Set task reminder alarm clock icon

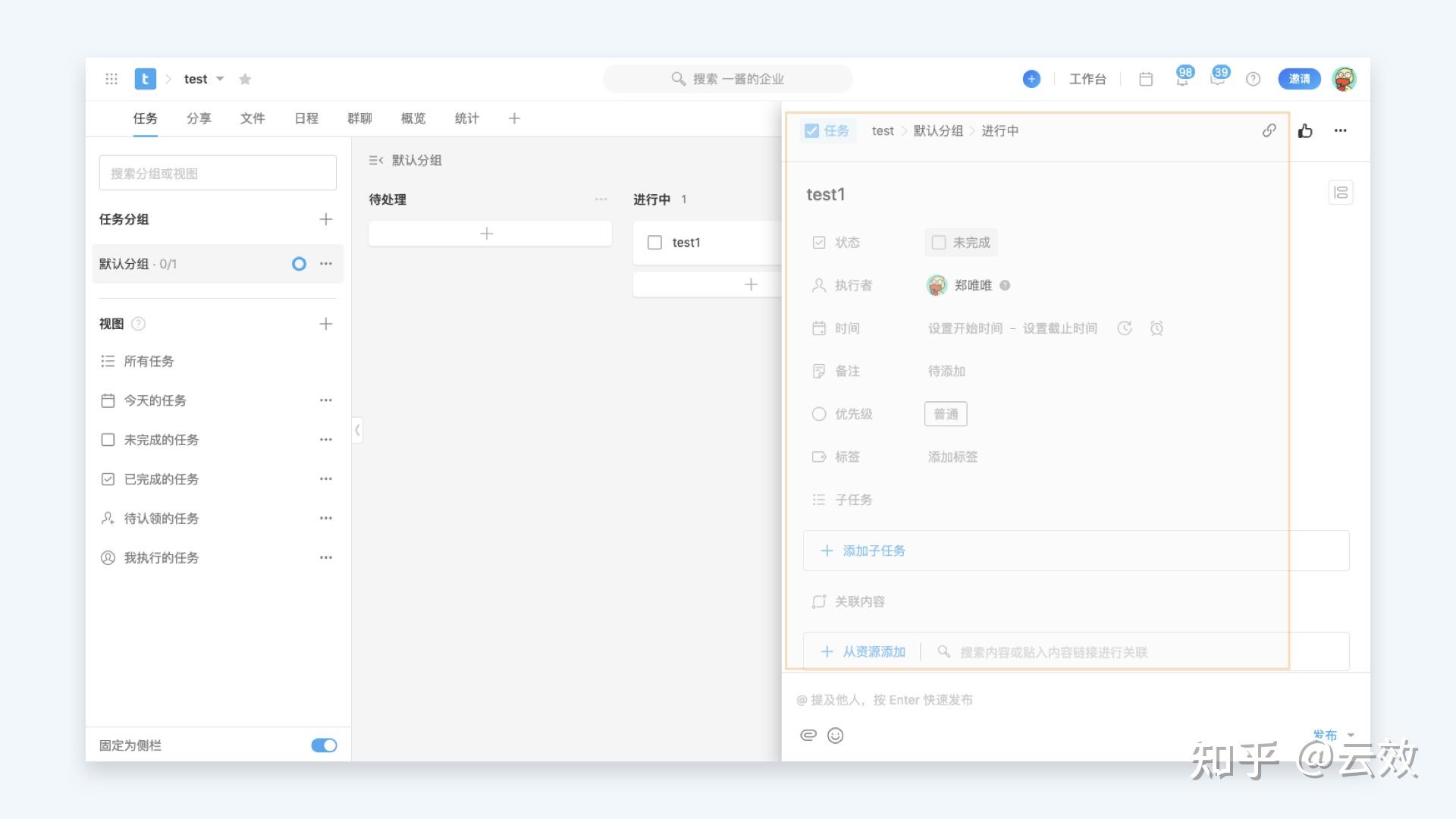1156,328
